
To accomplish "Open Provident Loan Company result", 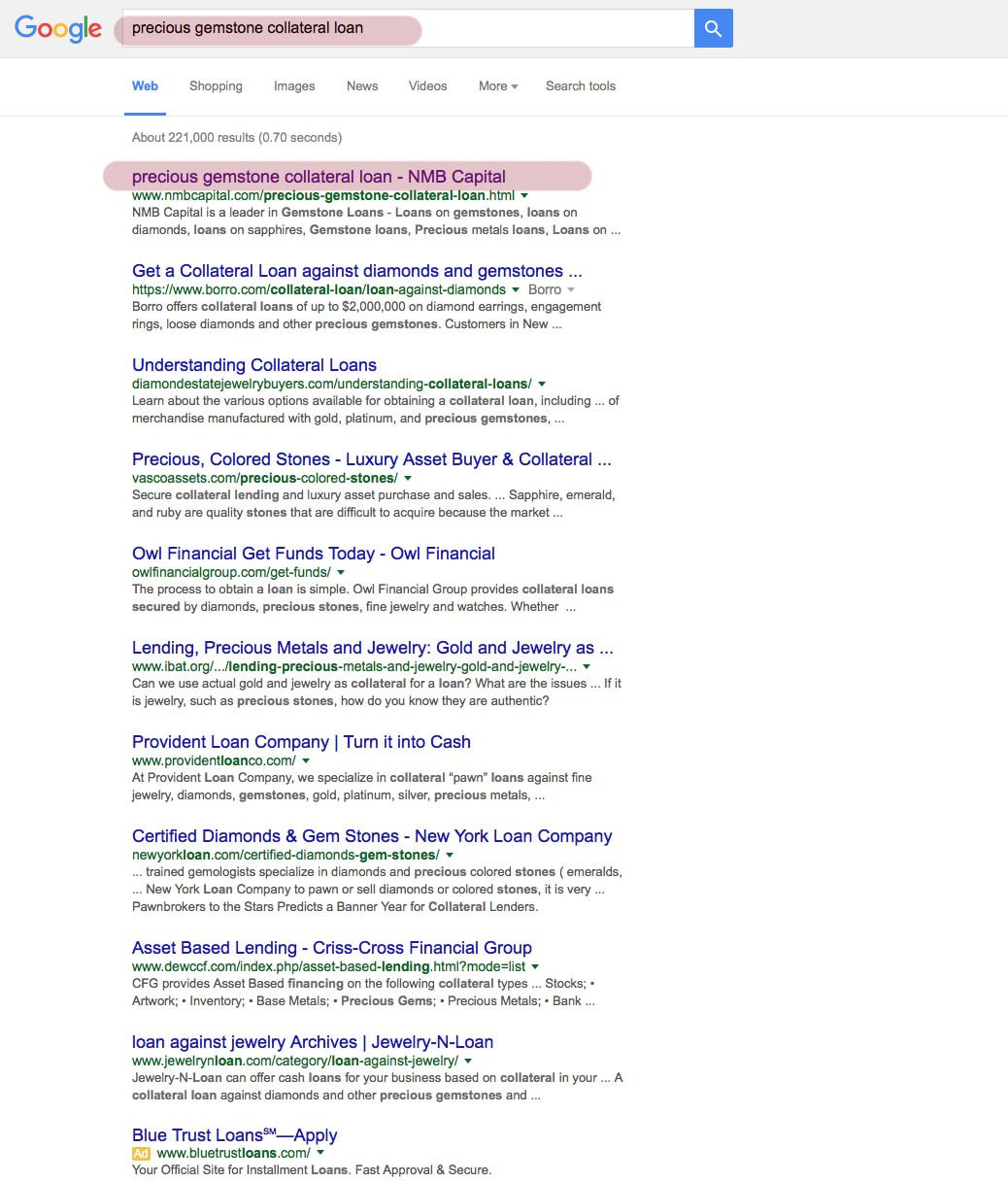I will [x=301, y=742].
